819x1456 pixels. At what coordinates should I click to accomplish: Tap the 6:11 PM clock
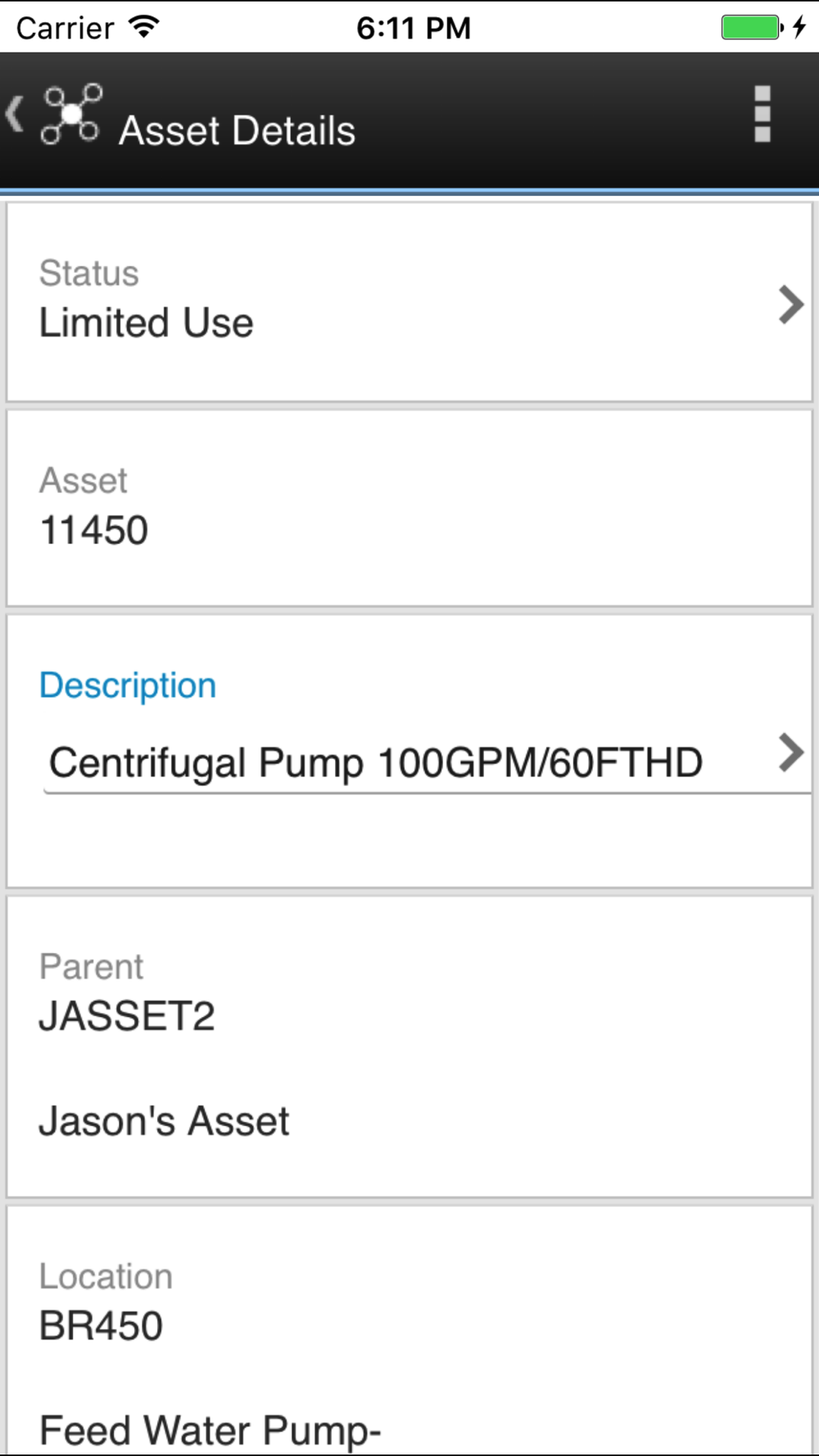click(414, 29)
